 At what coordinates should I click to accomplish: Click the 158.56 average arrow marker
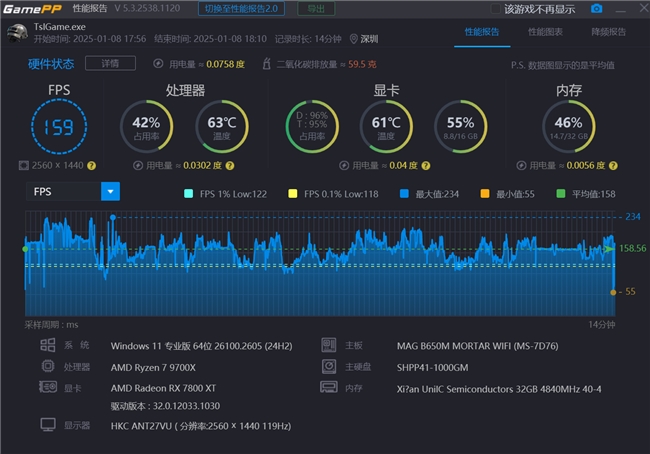[x=609, y=249]
